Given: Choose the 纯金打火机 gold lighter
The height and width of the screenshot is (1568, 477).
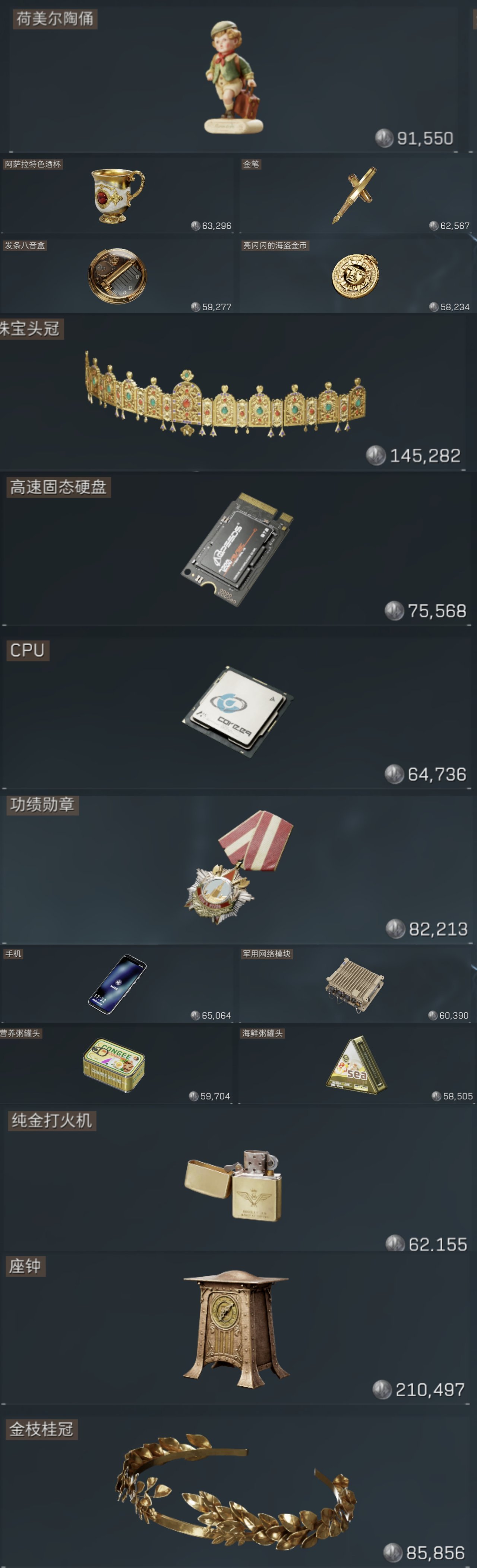Looking at the screenshot, I should tap(233, 1185).
